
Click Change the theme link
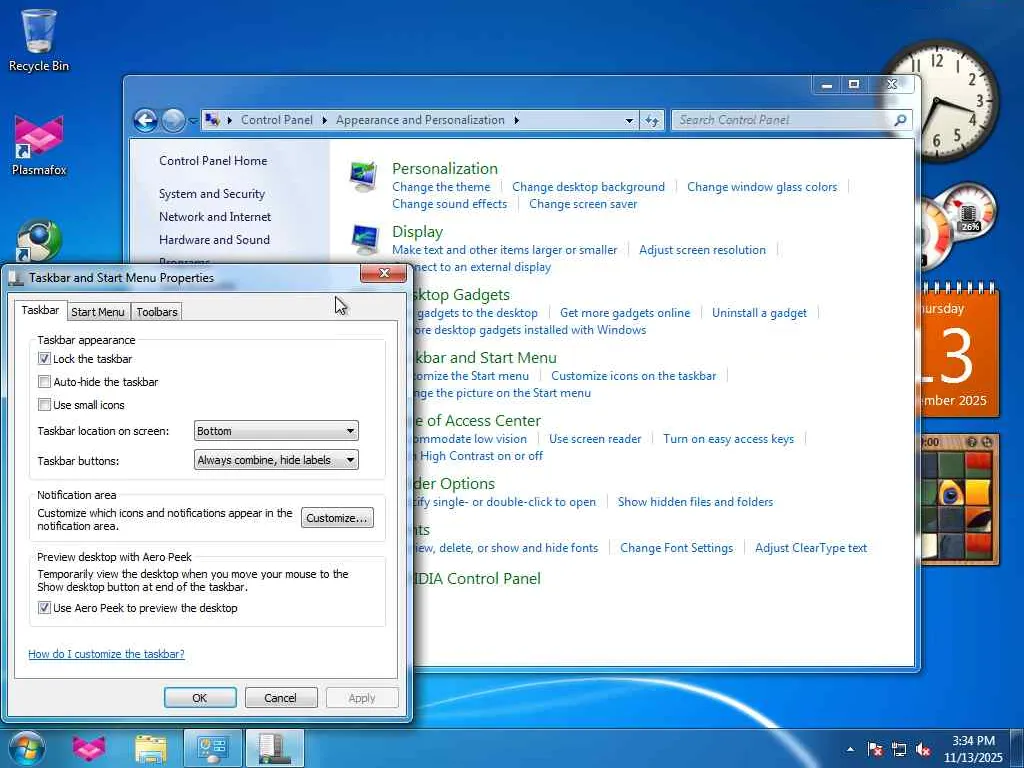[441, 187]
